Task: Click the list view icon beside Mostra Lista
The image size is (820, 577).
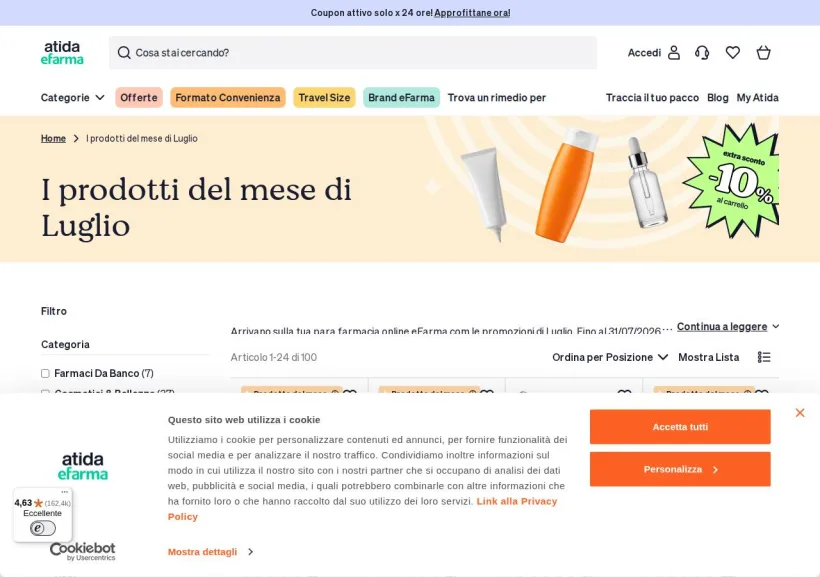Action: (x=764, y=357)
